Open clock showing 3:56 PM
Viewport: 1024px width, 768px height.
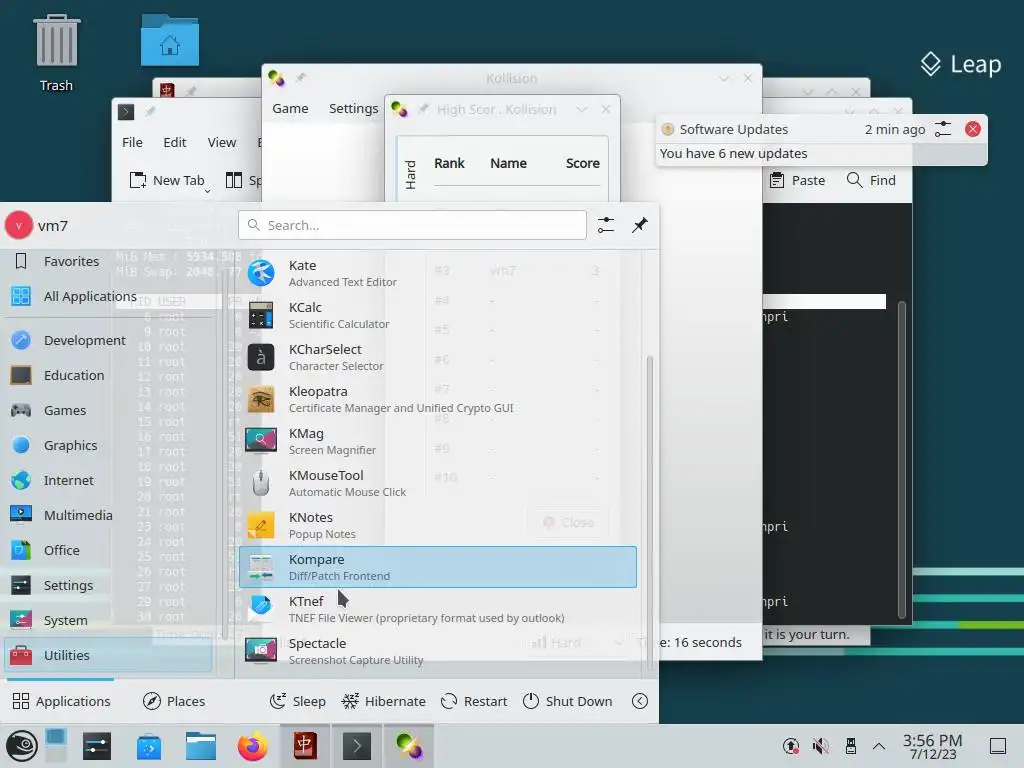(933, 746)
